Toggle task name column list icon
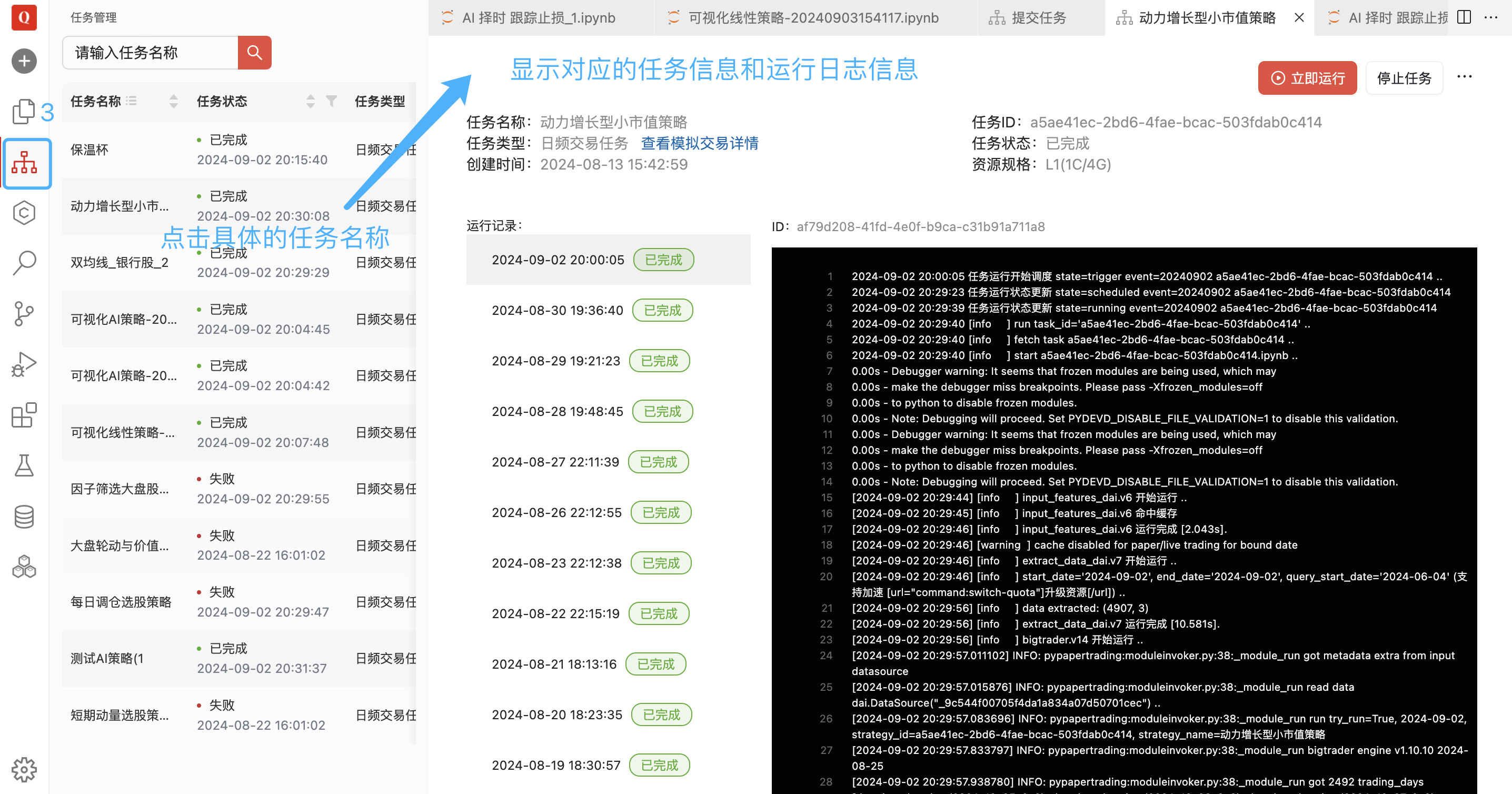 point(132,101)
